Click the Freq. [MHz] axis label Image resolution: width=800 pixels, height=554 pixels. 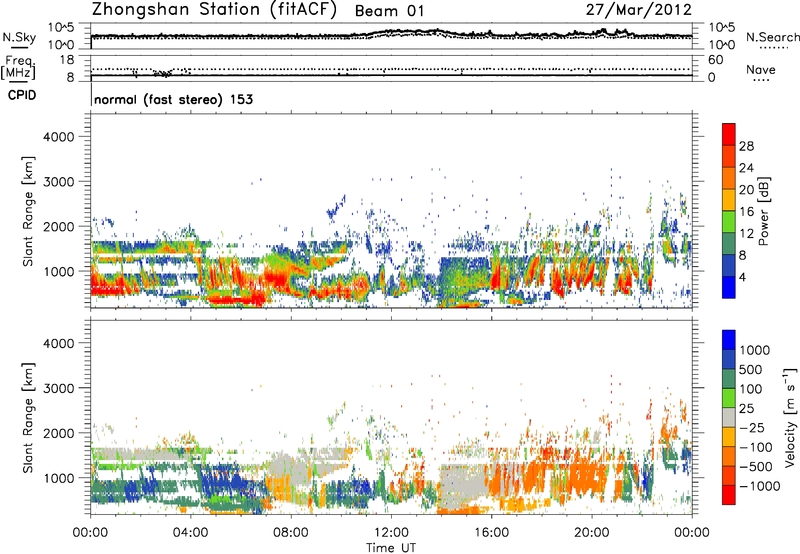(18, 68)
